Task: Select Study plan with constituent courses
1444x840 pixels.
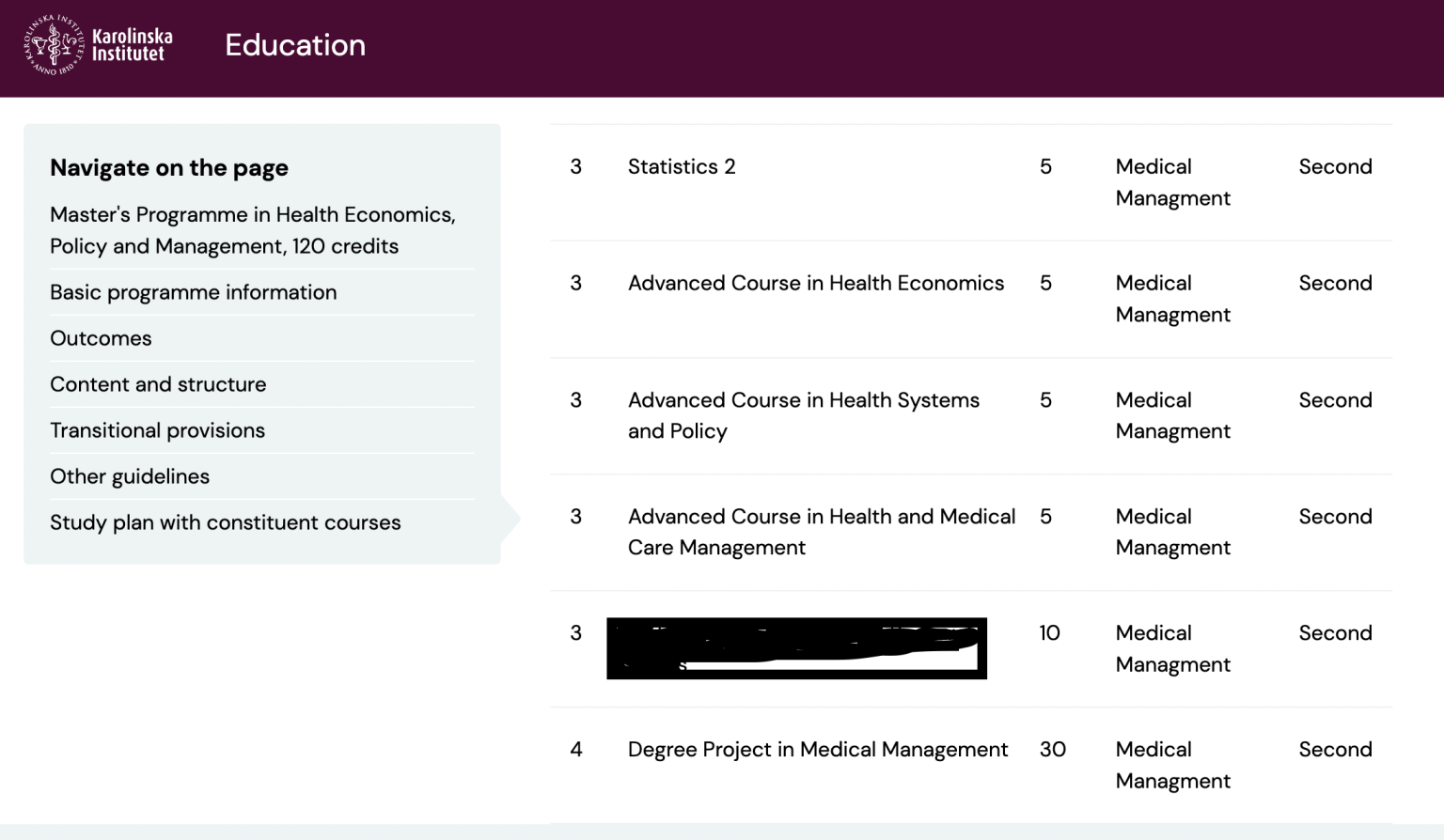Action: coord(225,522)
